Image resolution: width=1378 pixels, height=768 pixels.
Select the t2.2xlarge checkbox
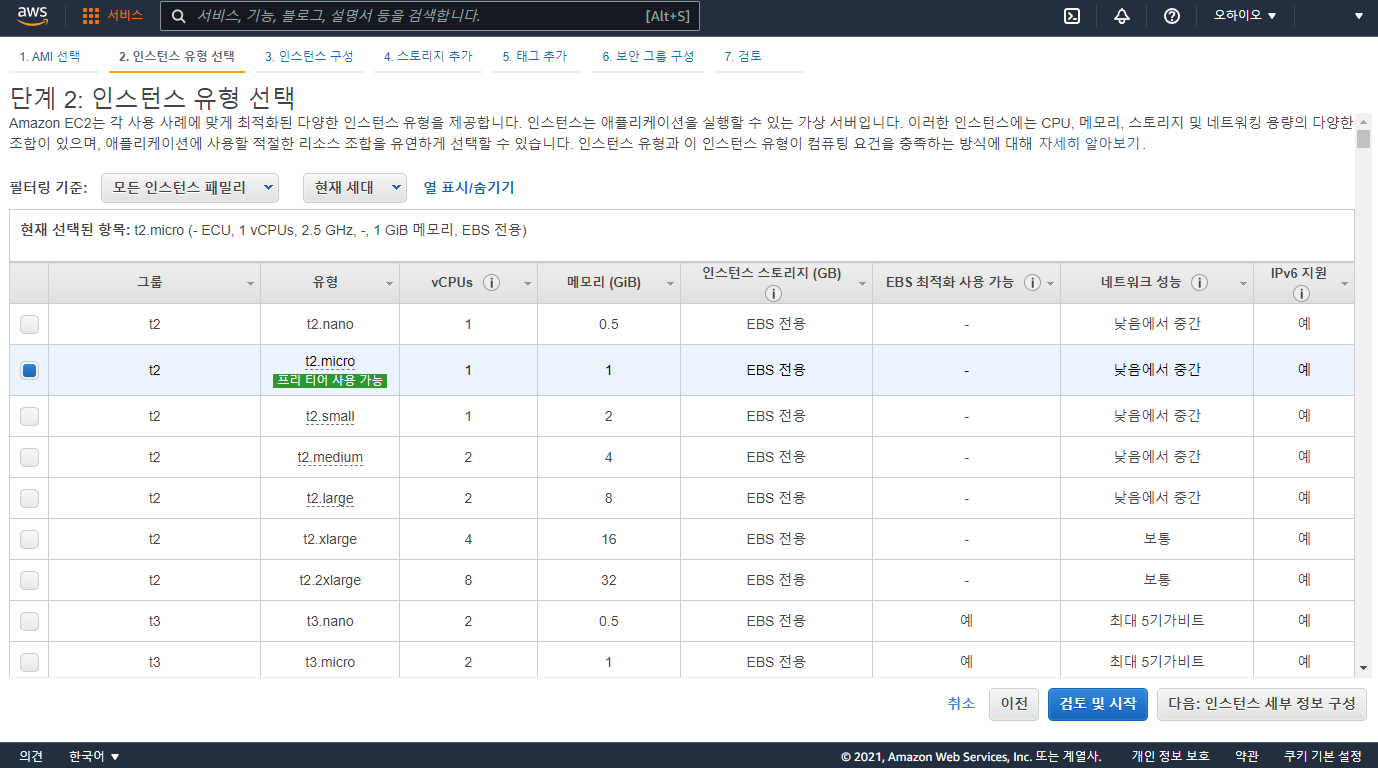pos(29,580)
